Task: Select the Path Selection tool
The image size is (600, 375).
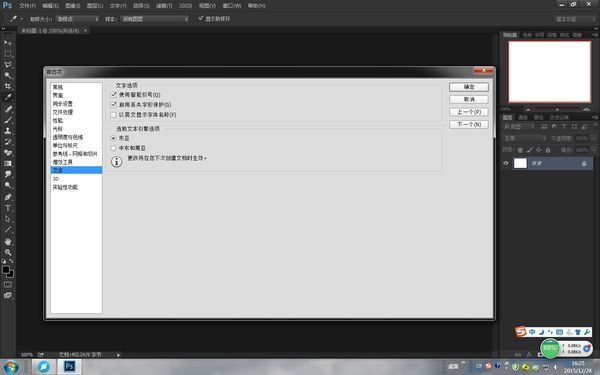Action: click(8, 219)
